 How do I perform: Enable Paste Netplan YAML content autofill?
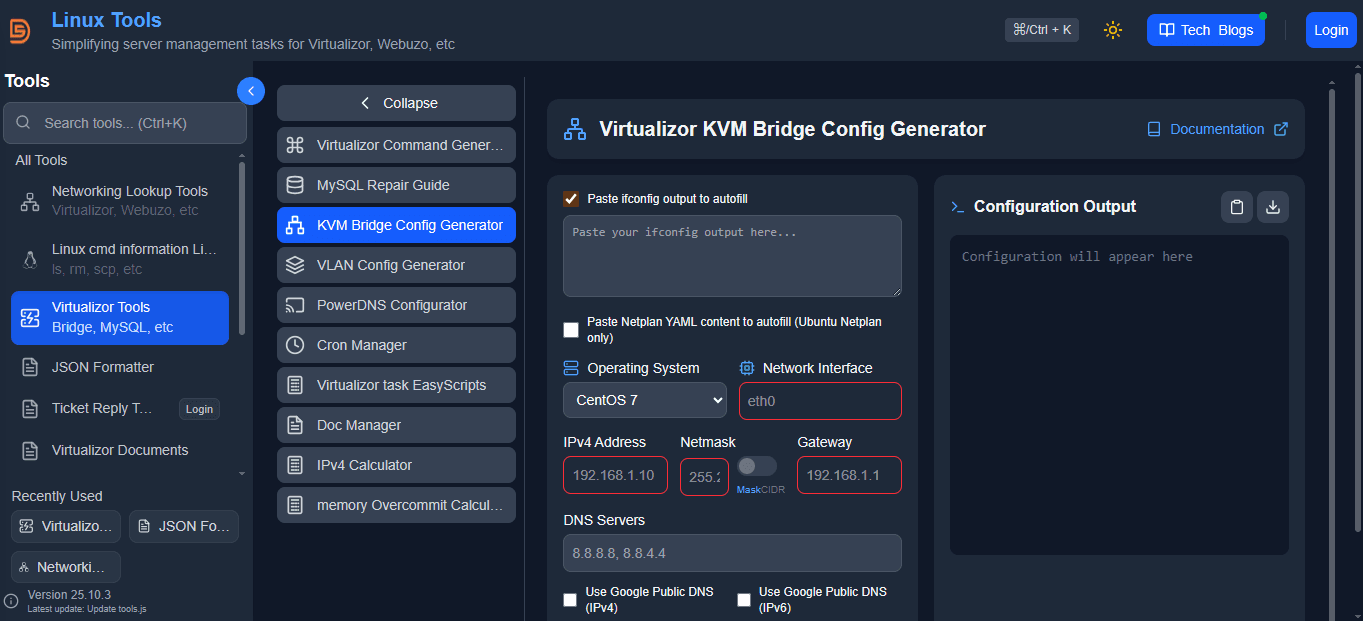tap(571, 330)
